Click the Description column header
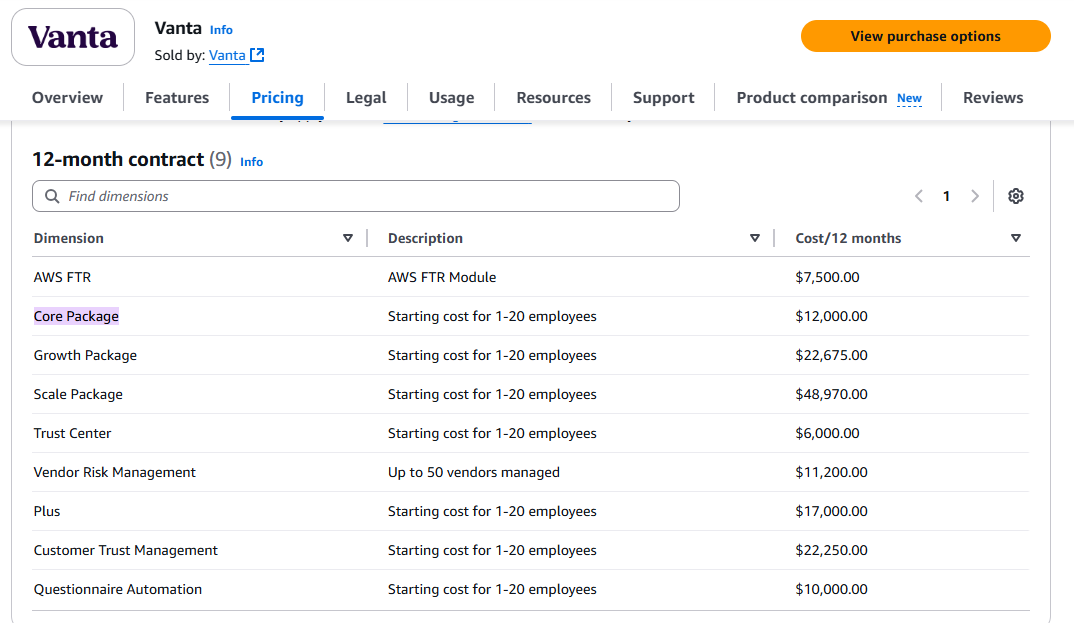Viewport: 1074px width, 623px height. (x=425, y=238)
